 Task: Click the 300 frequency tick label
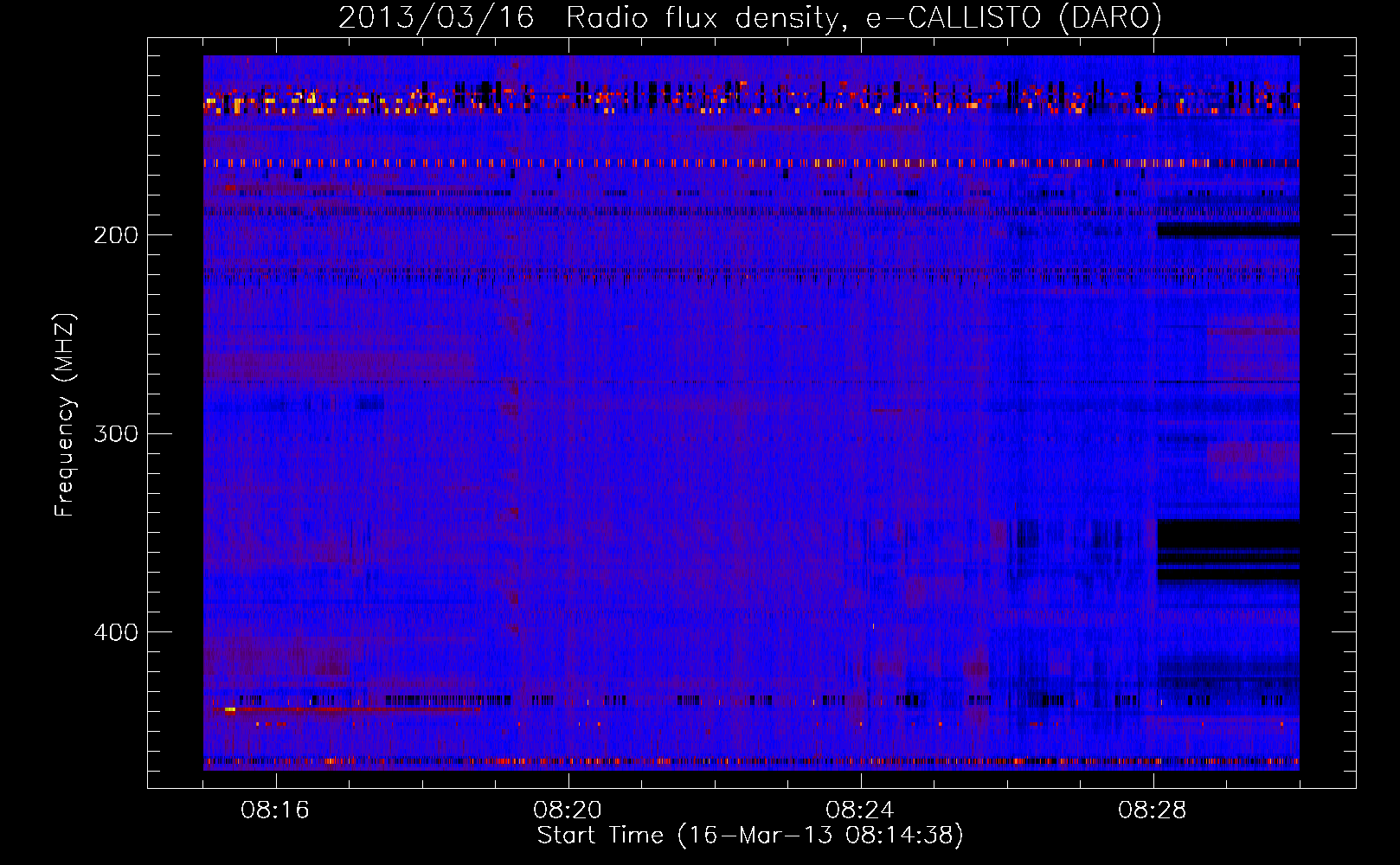point(116,433)
